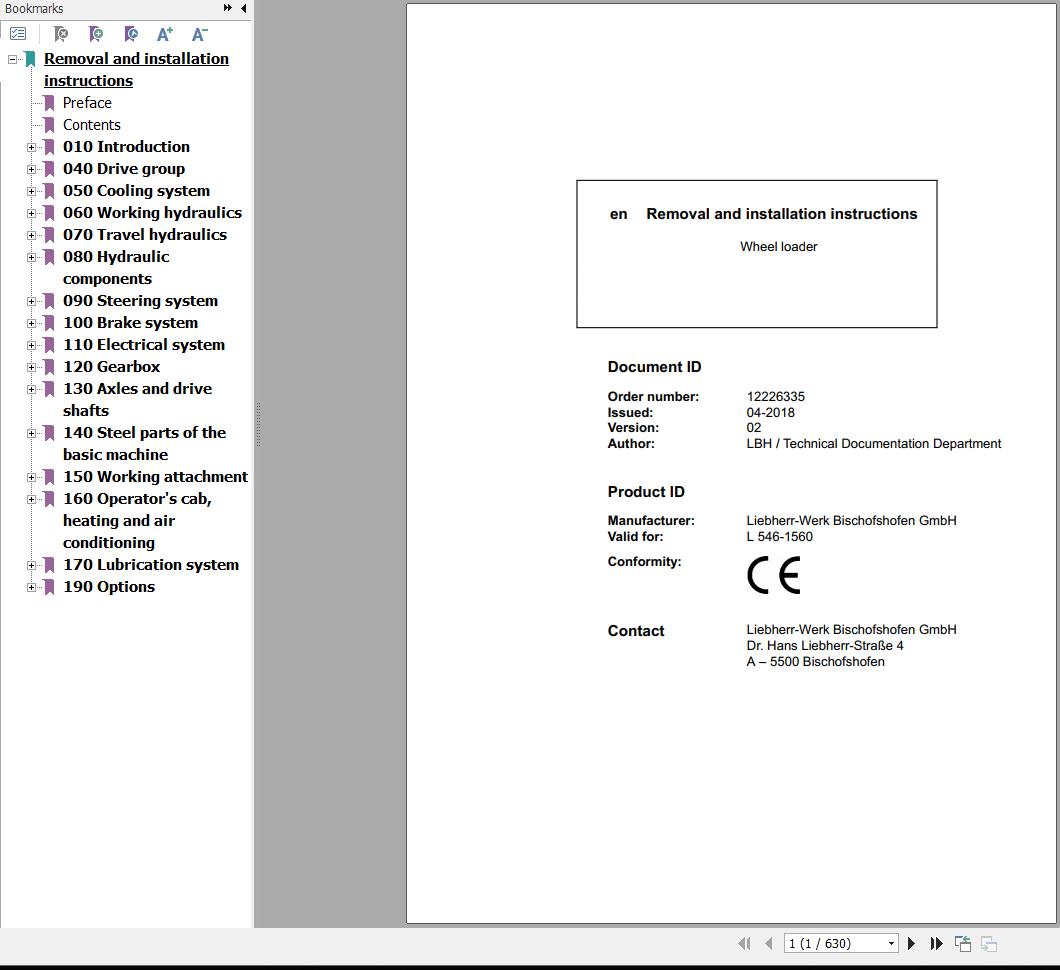Click the delete bookmark icon
The image size is (1060, 970).
pos(61,33)
